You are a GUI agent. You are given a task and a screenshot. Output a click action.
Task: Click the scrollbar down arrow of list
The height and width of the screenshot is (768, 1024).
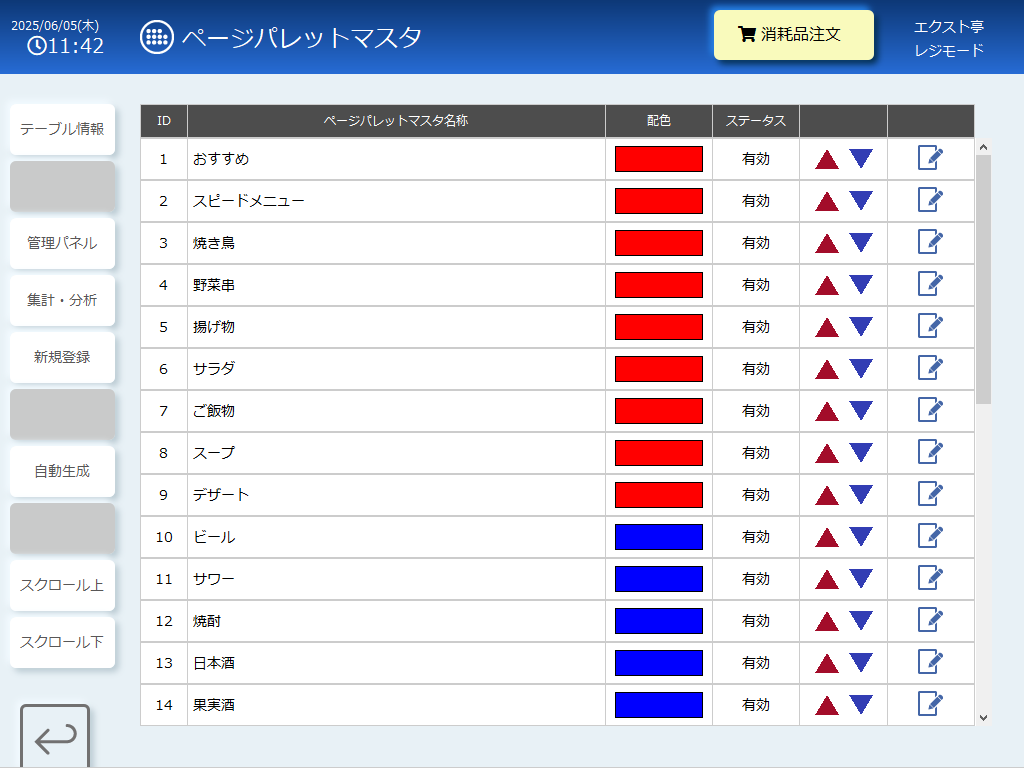click(983, 717)
